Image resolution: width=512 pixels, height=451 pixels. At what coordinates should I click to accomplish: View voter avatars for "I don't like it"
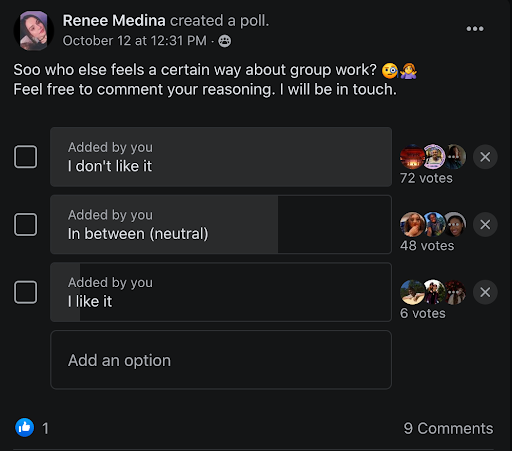pos(433,157)
